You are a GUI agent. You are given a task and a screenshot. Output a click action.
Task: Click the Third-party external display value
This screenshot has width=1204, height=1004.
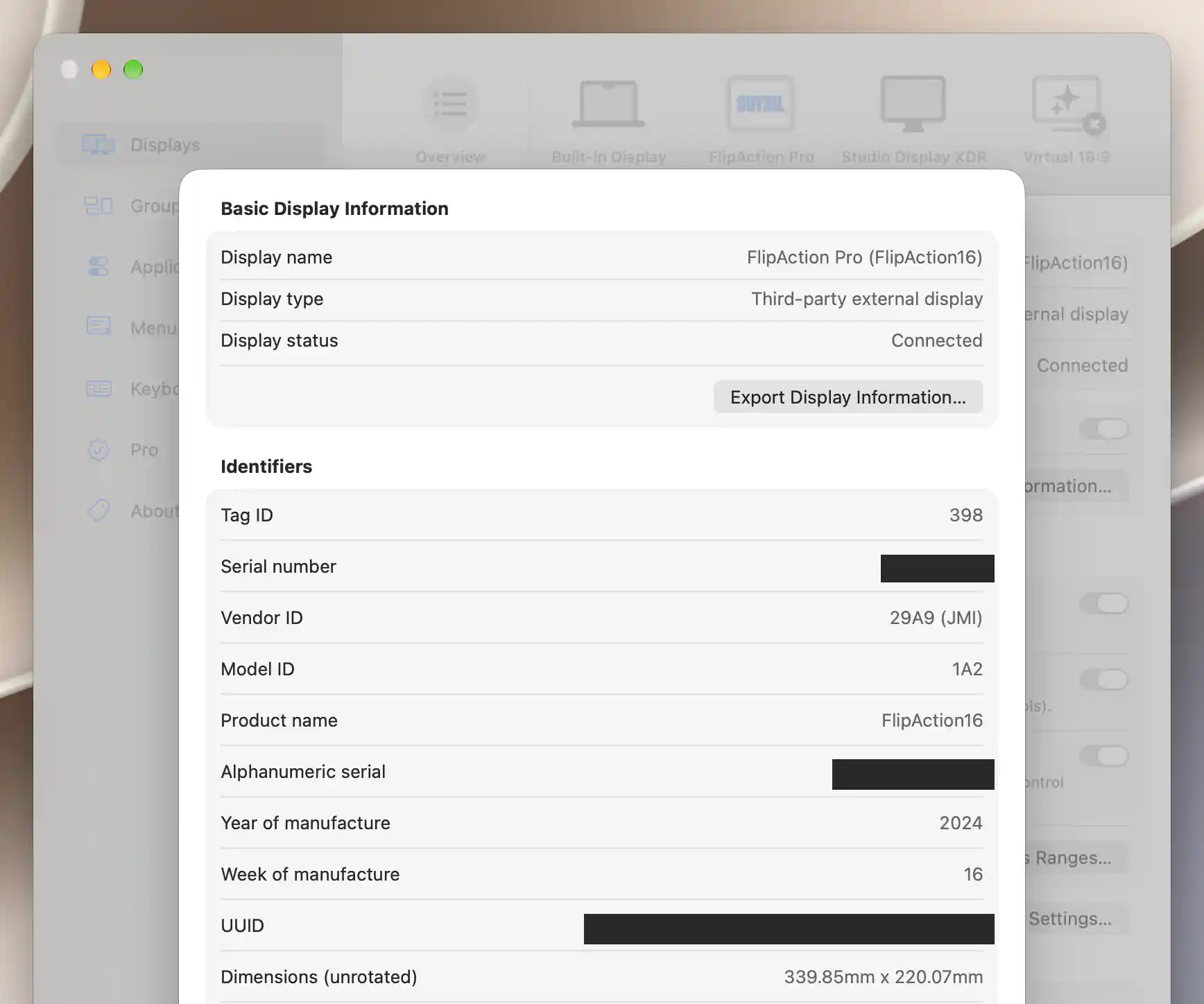(867, 299)
